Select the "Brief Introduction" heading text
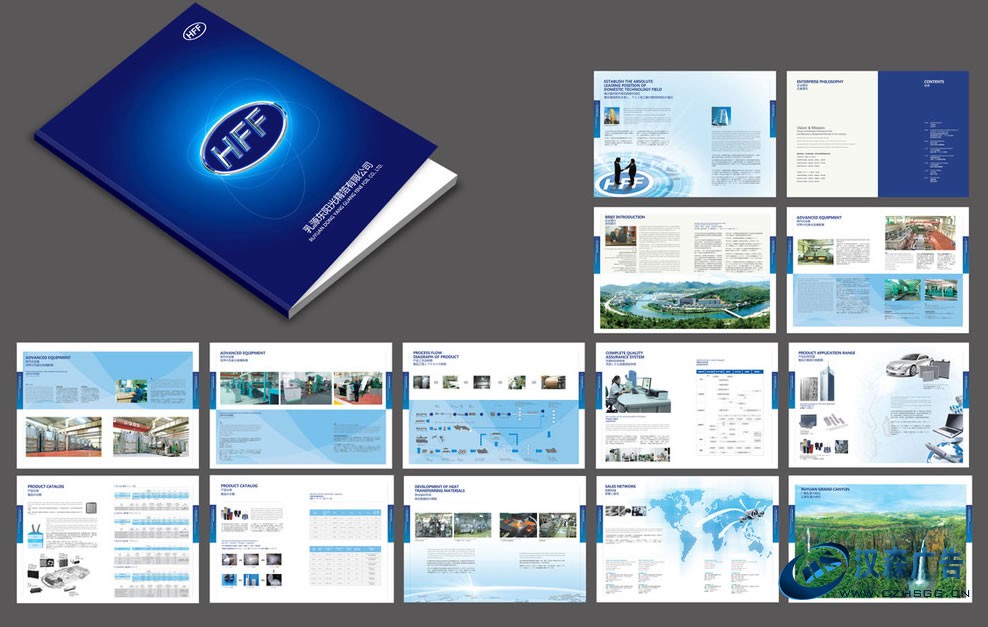 pos(625,217)
